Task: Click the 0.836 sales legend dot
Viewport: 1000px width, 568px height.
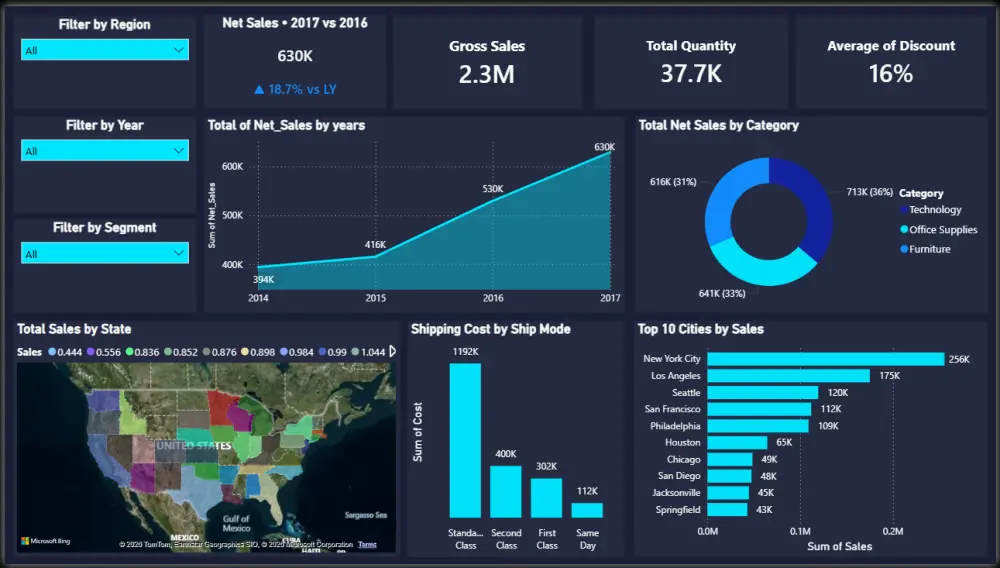Action: pos(129,351)
